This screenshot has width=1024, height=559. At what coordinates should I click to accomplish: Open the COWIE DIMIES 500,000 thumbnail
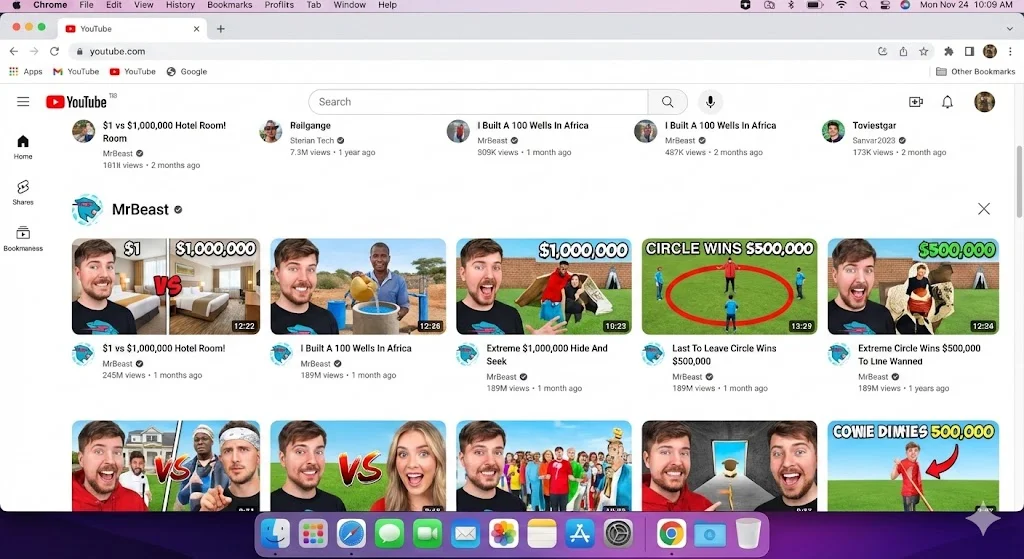click(x=913, y=466)
